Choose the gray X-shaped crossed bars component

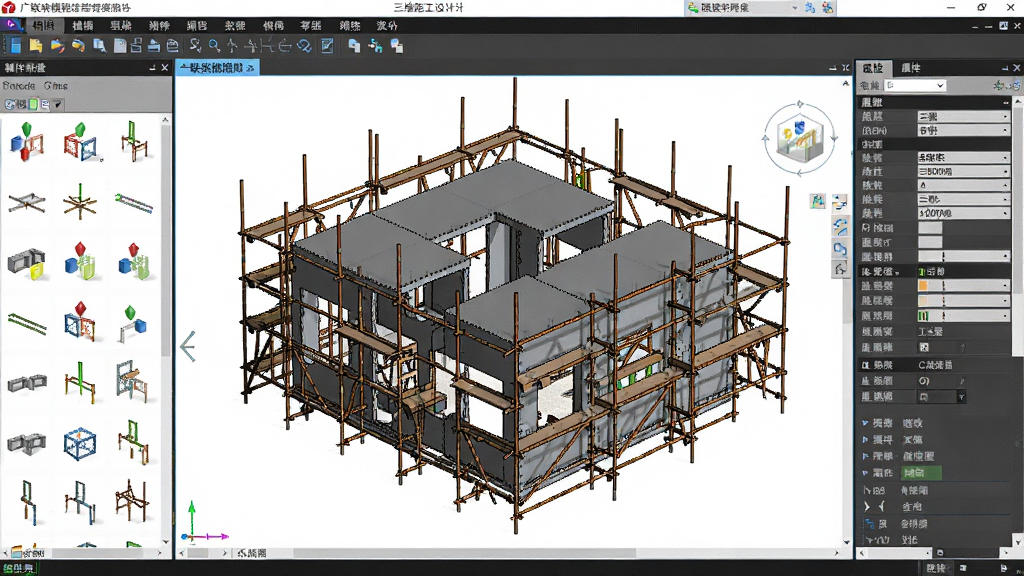point(27,202)
